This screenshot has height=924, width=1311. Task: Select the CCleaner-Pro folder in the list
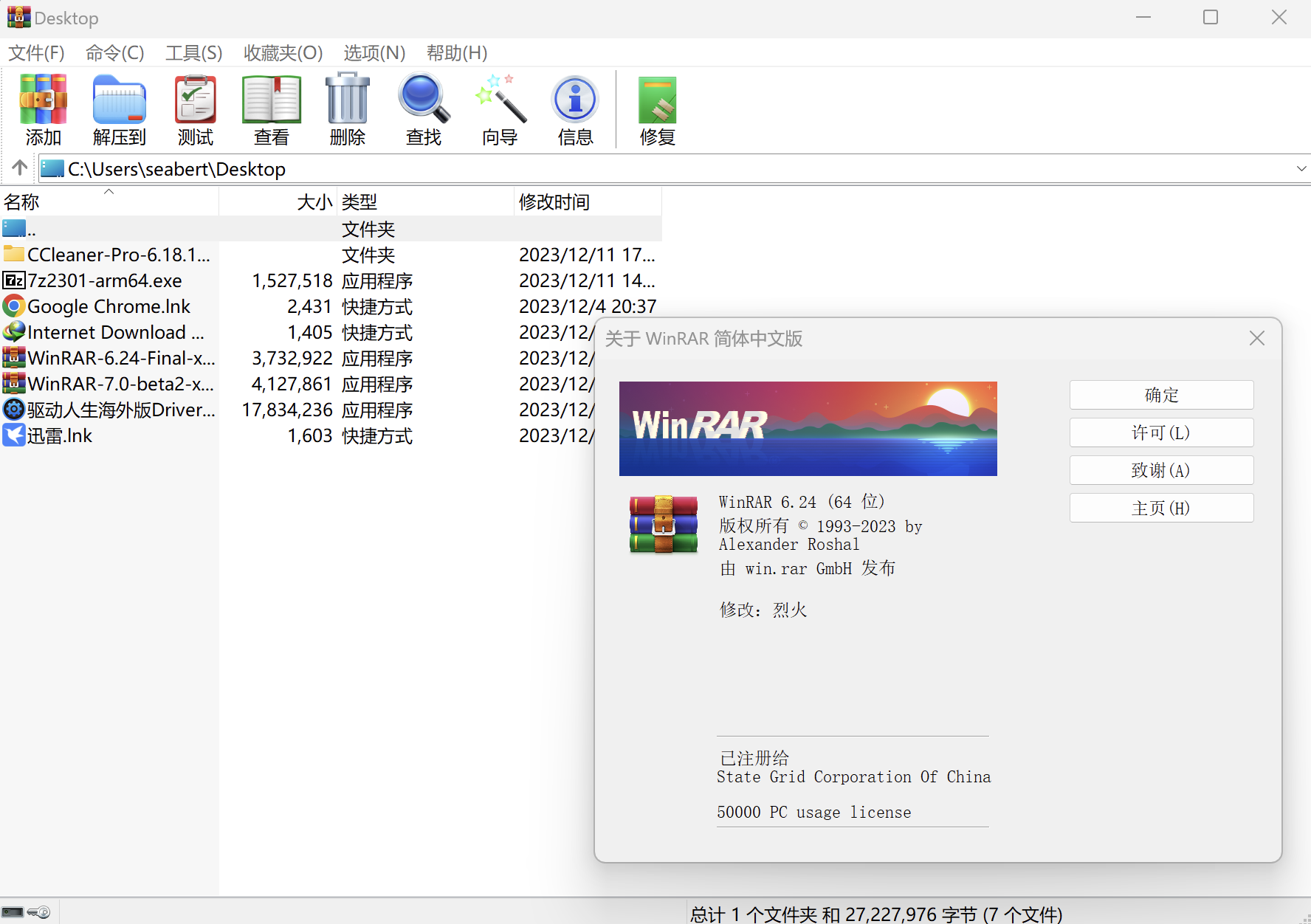[118, 255]
